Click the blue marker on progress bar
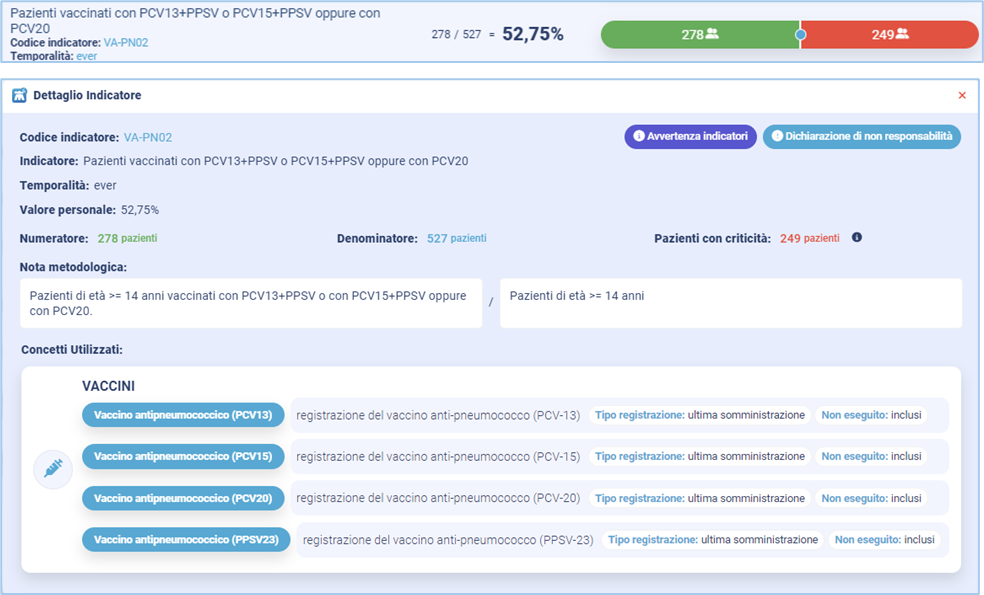The image size is (984, 595). 800,34
